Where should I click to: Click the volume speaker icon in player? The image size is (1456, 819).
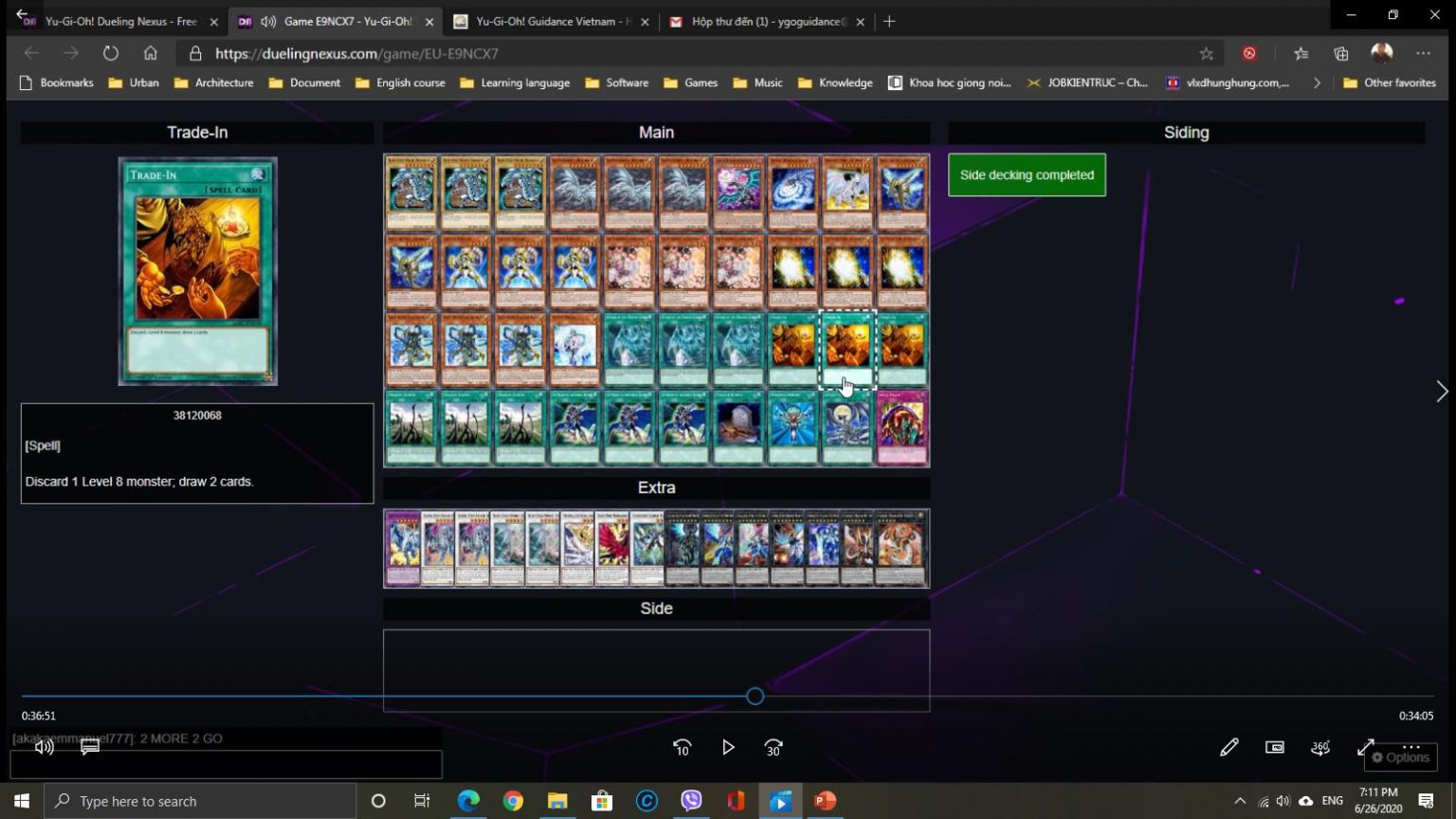coord(44,748)
